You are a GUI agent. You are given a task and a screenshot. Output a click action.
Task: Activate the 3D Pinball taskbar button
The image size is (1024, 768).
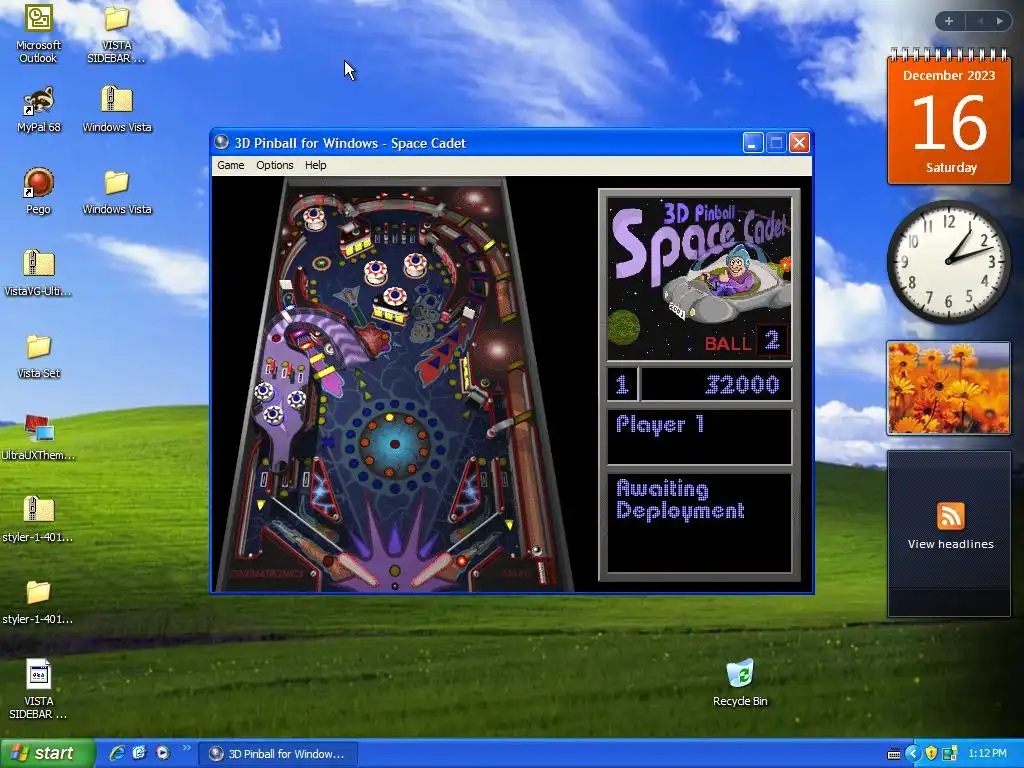tap(278, 754)
